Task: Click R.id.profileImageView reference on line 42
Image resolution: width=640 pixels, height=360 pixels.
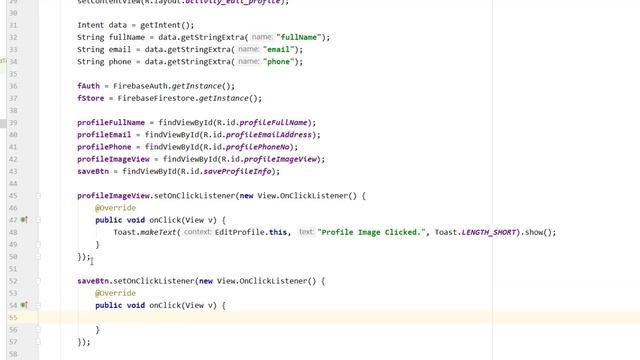Action: (x=269, y=159)
